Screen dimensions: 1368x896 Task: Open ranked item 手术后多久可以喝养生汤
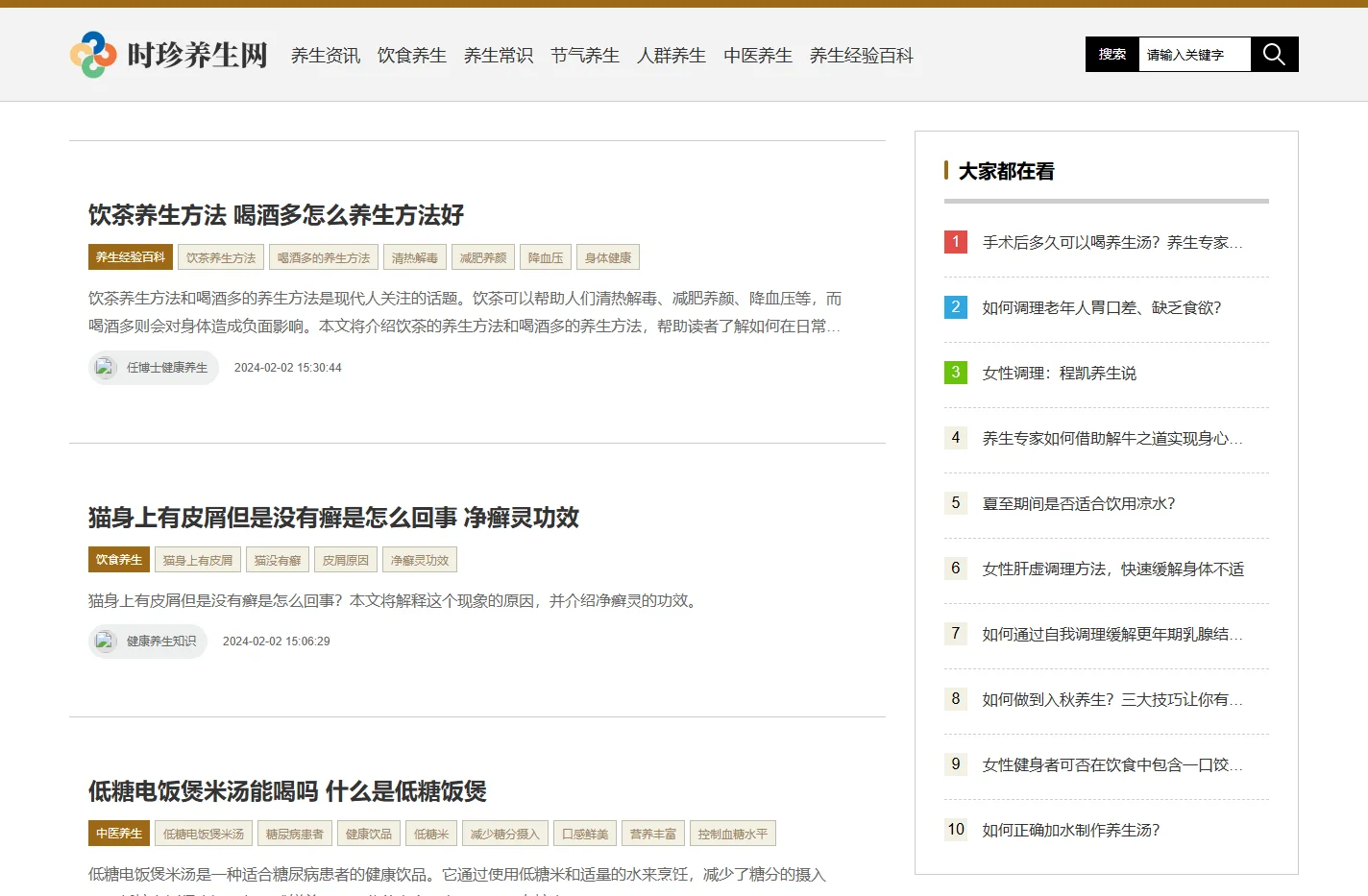(x=1112, y=243)
